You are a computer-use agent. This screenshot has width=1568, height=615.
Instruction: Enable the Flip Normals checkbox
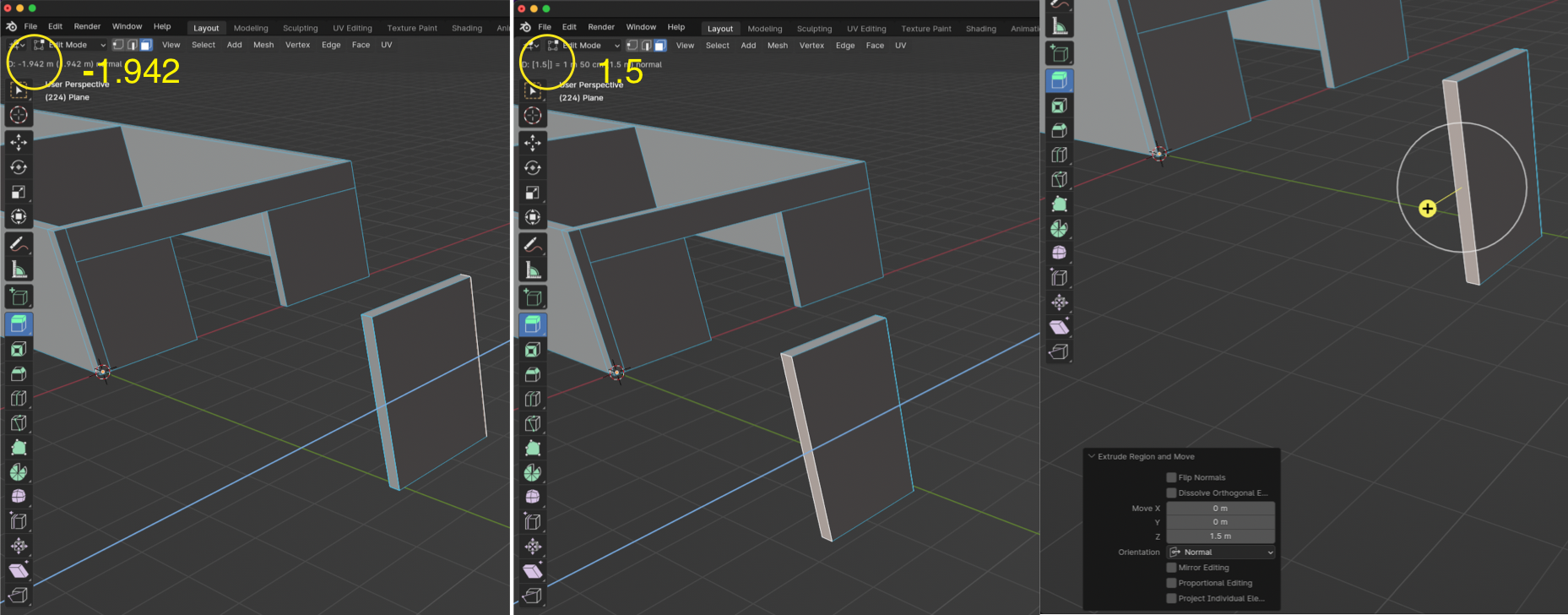tap(1171, 477)
